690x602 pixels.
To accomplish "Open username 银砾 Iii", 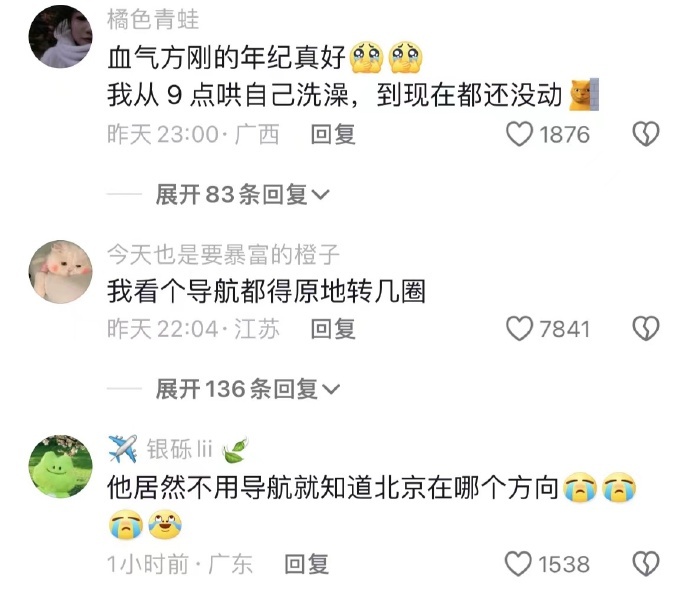I will coord(180,449).
